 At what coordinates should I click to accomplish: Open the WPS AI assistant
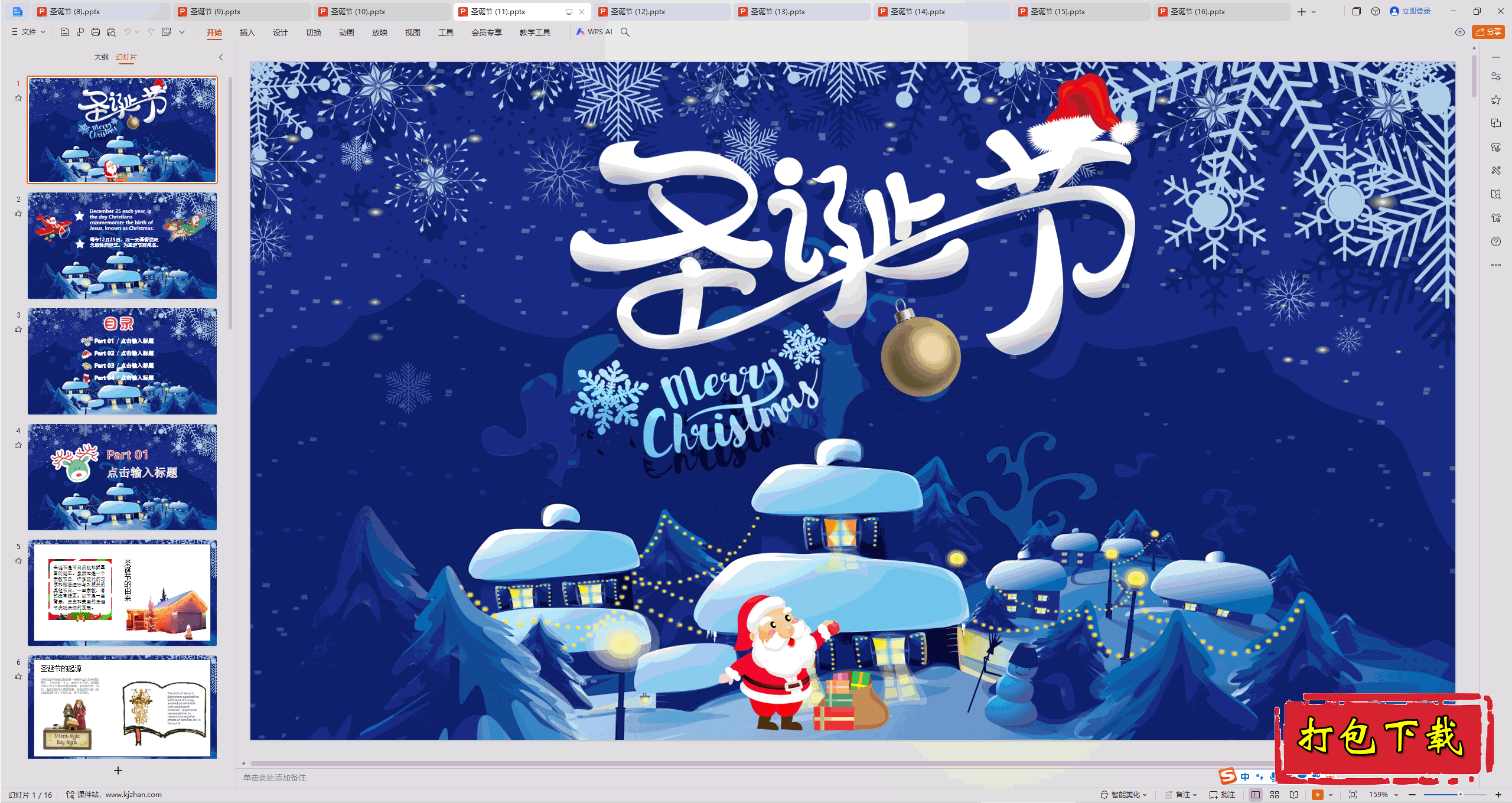click(x=595, y=32)
